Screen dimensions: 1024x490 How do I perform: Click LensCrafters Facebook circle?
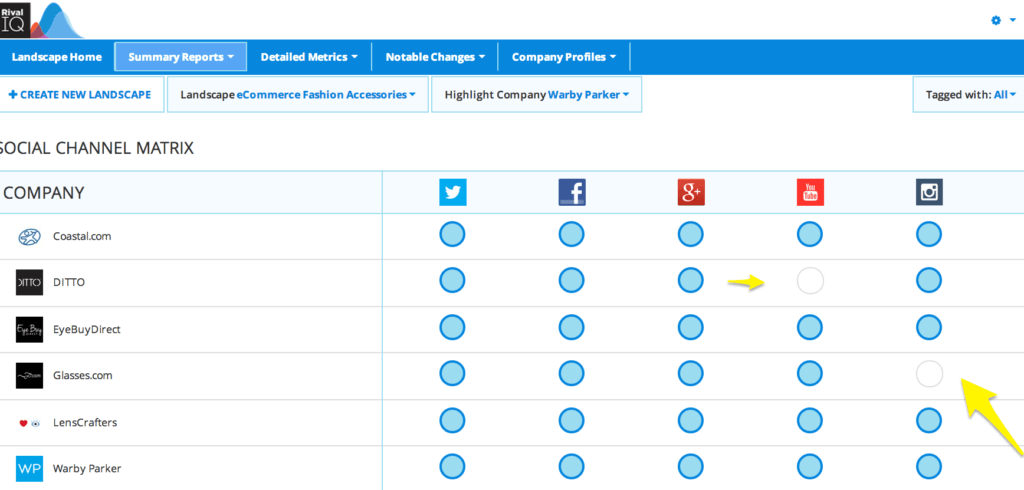point(571,421)
